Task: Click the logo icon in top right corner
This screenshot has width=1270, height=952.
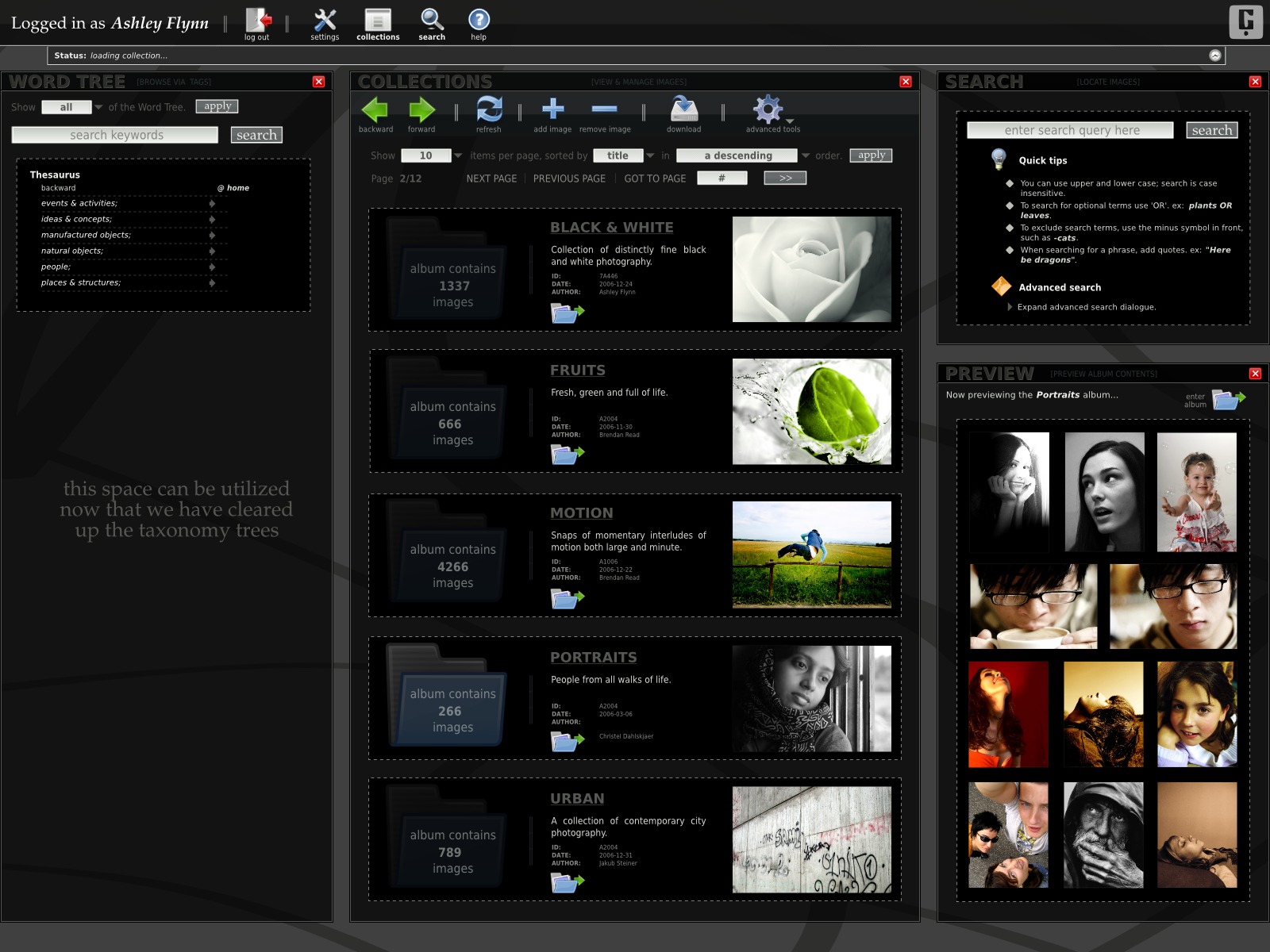Action: [x=1245, y=21]
